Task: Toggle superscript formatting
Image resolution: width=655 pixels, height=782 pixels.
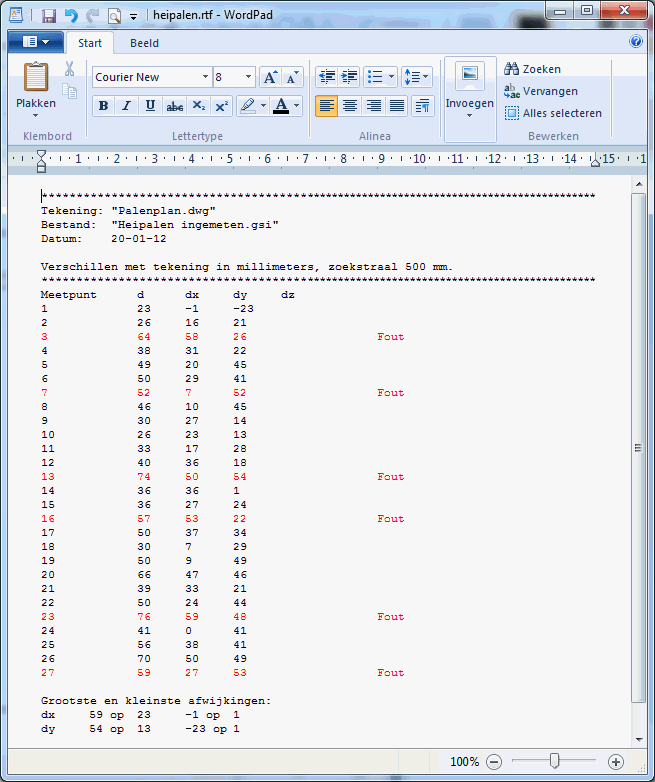Action: (x=221, y=106)
